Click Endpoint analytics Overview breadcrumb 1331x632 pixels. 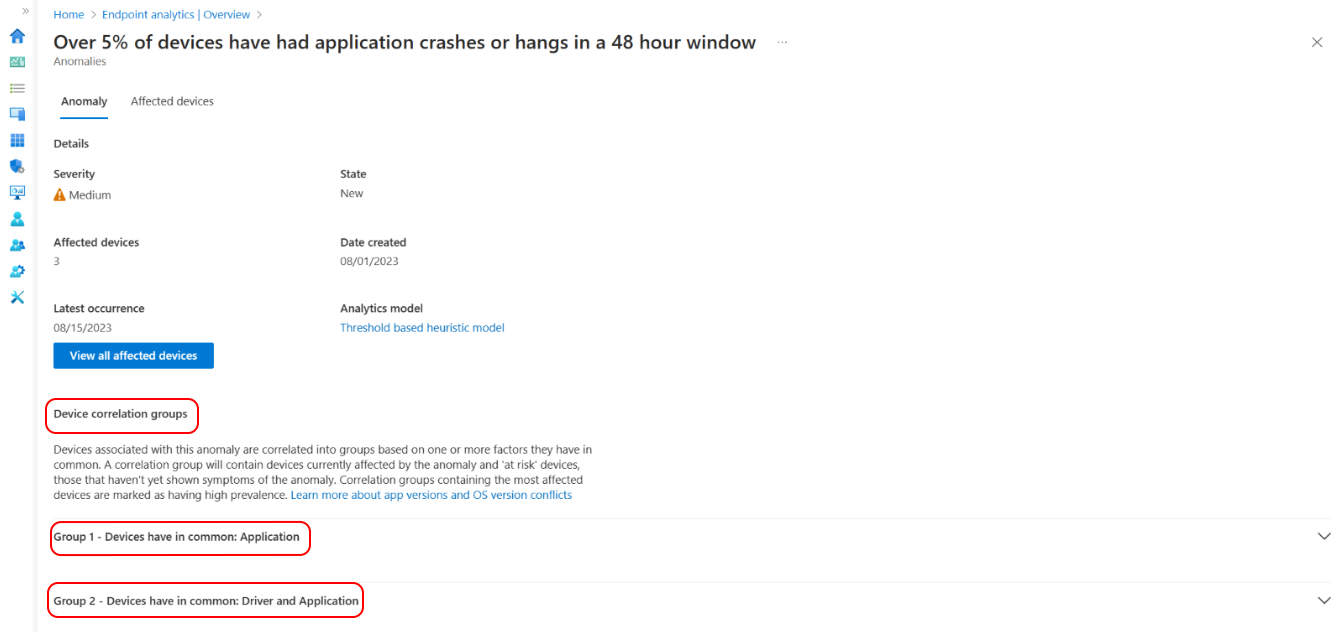174,15
